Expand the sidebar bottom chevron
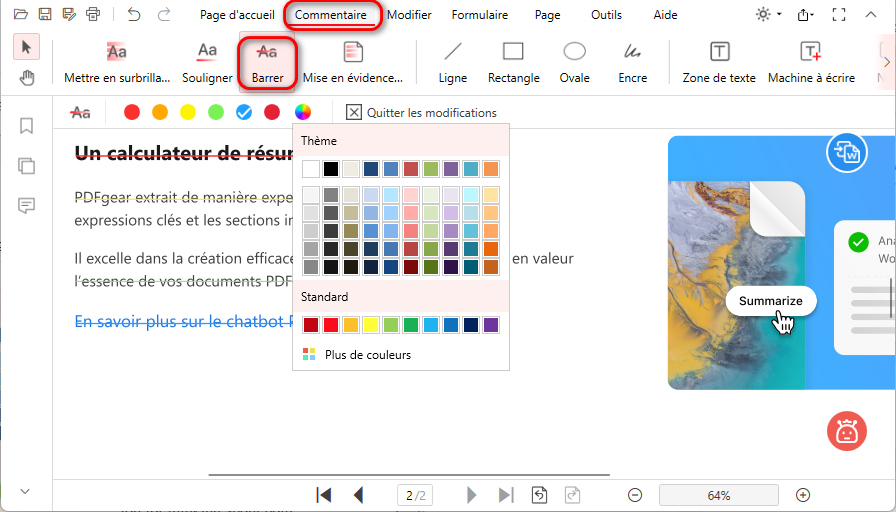Image resolution: width=896 pixels, height=512 pixels. click(x=25, y=491)
